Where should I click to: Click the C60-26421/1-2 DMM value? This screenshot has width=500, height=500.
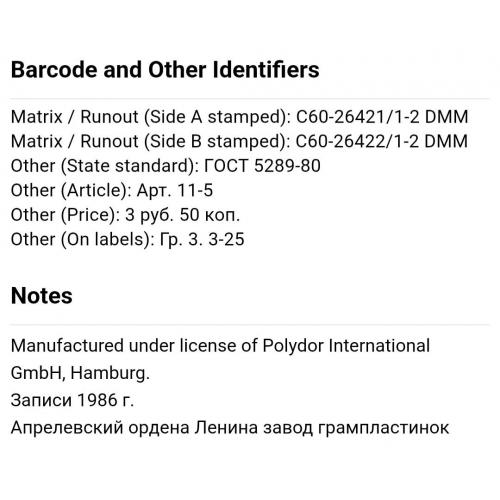[x=382, y=117]
